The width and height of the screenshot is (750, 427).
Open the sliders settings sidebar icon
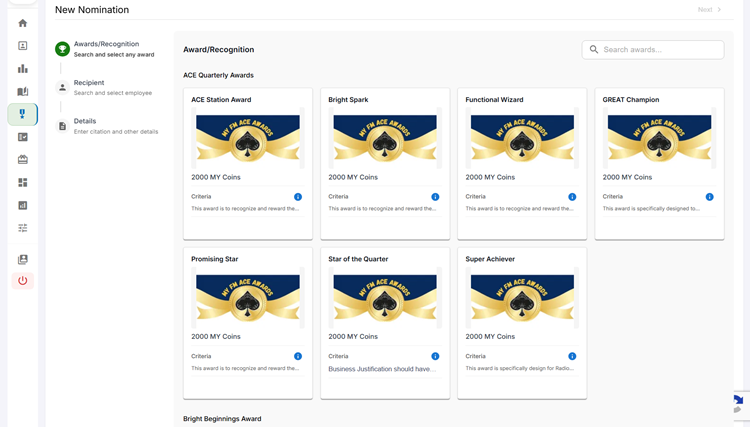point(22,228)
